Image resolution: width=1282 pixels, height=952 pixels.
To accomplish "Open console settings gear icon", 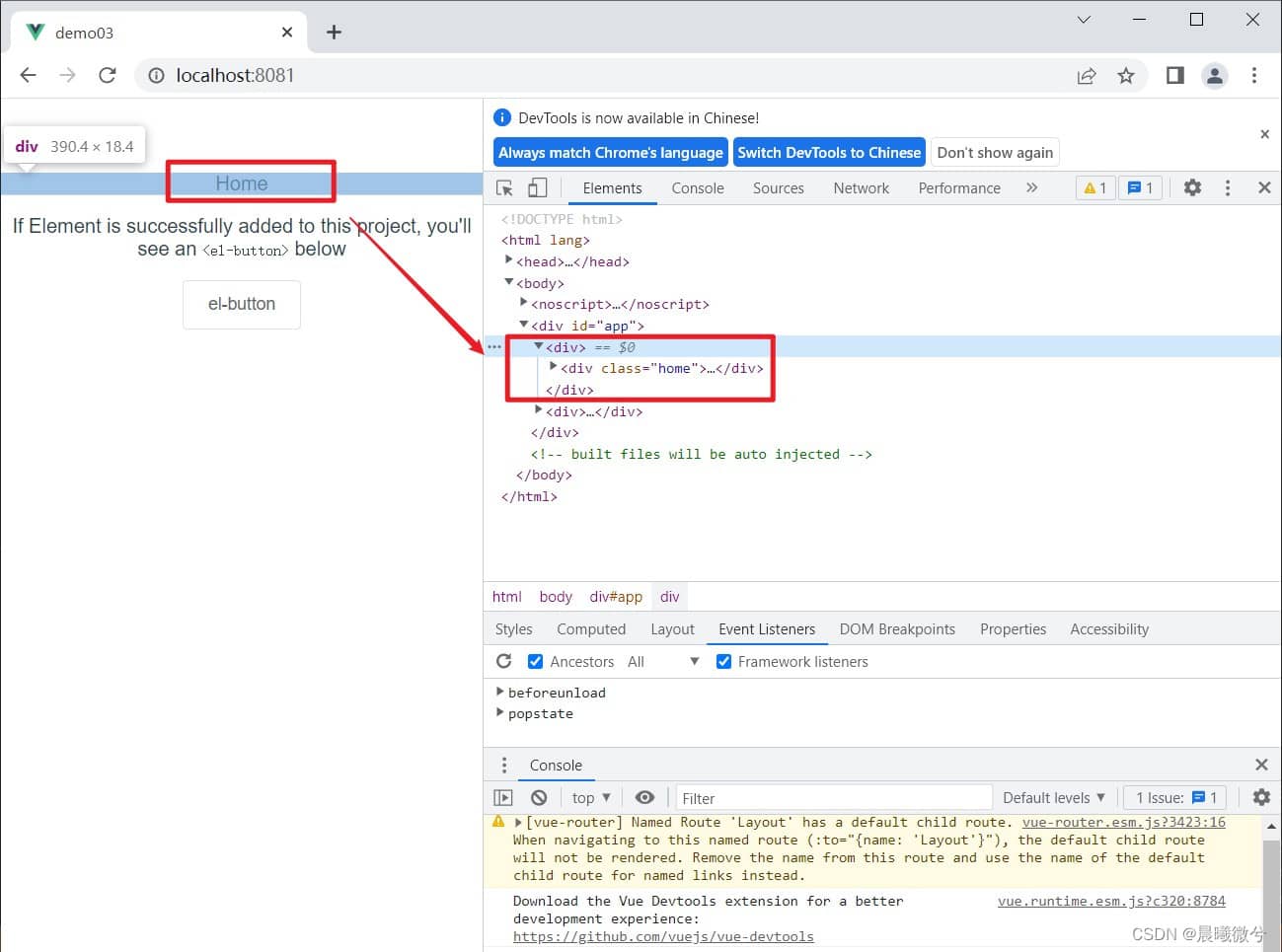I will pos(1260,797).
